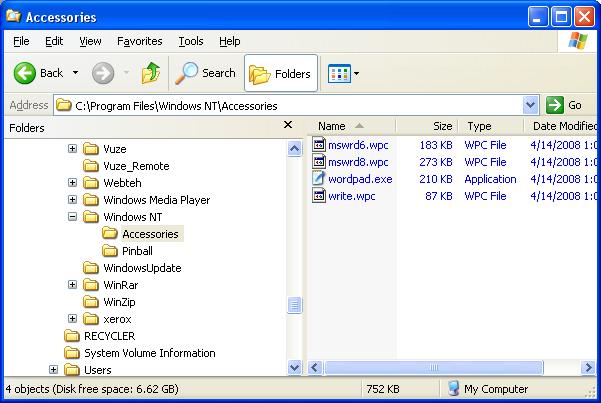Select the Webteh folder icon

pyautogui.click(x=91, y=183)
